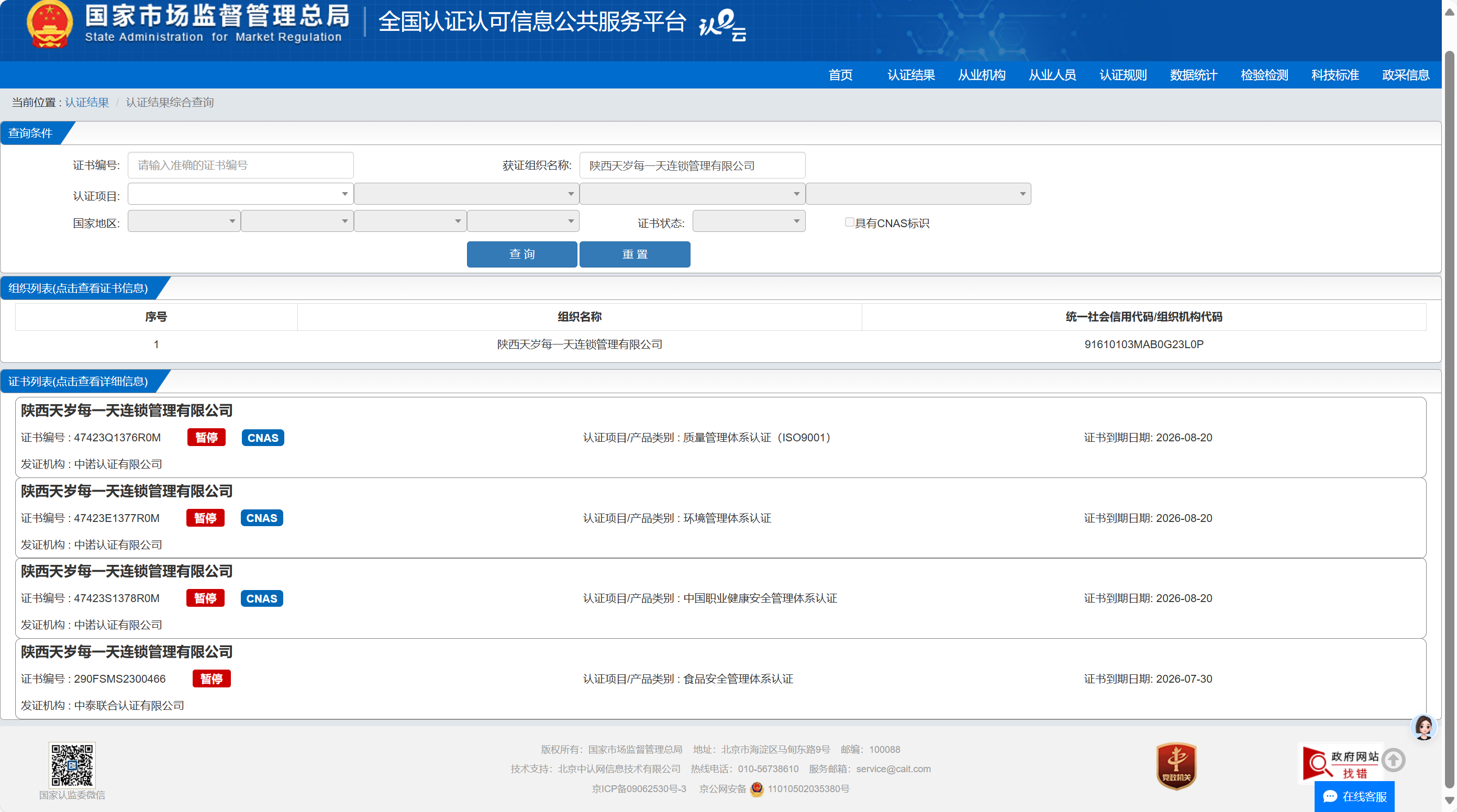Click the 11010502035380号 record link
This screenshot has height=812, width=1457.
(808, 788)
